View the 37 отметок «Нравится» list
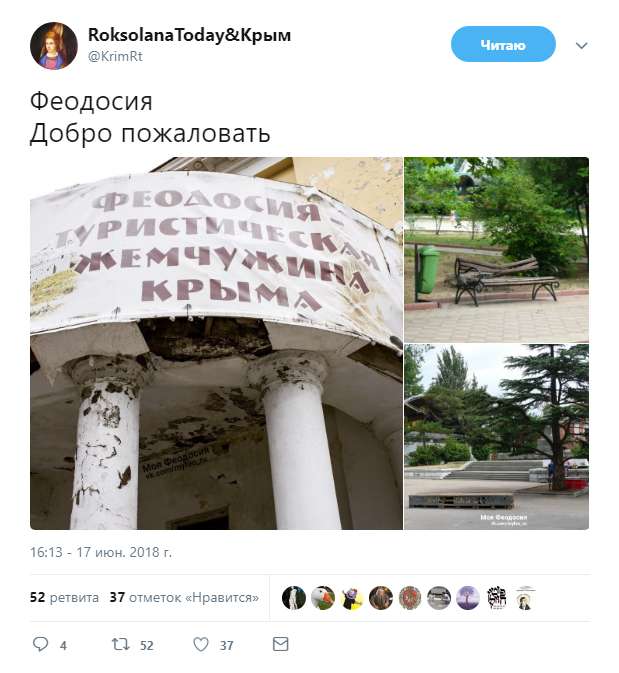619x673 pixels. point(184,597)
